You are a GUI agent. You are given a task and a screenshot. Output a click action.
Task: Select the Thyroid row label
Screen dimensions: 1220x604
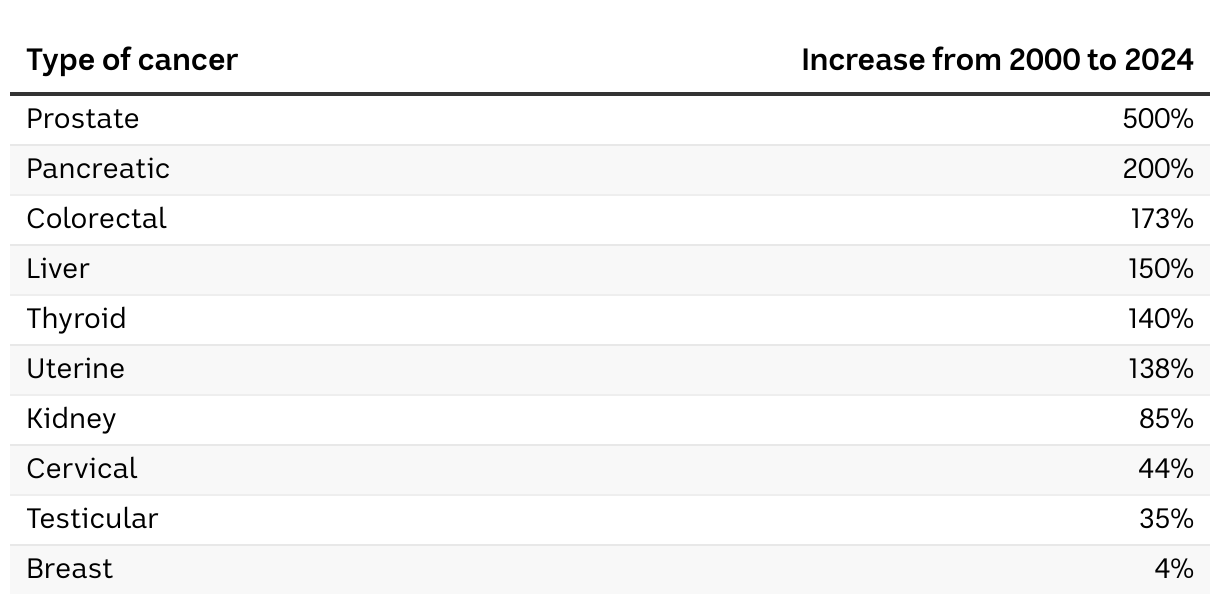point(77,319)
